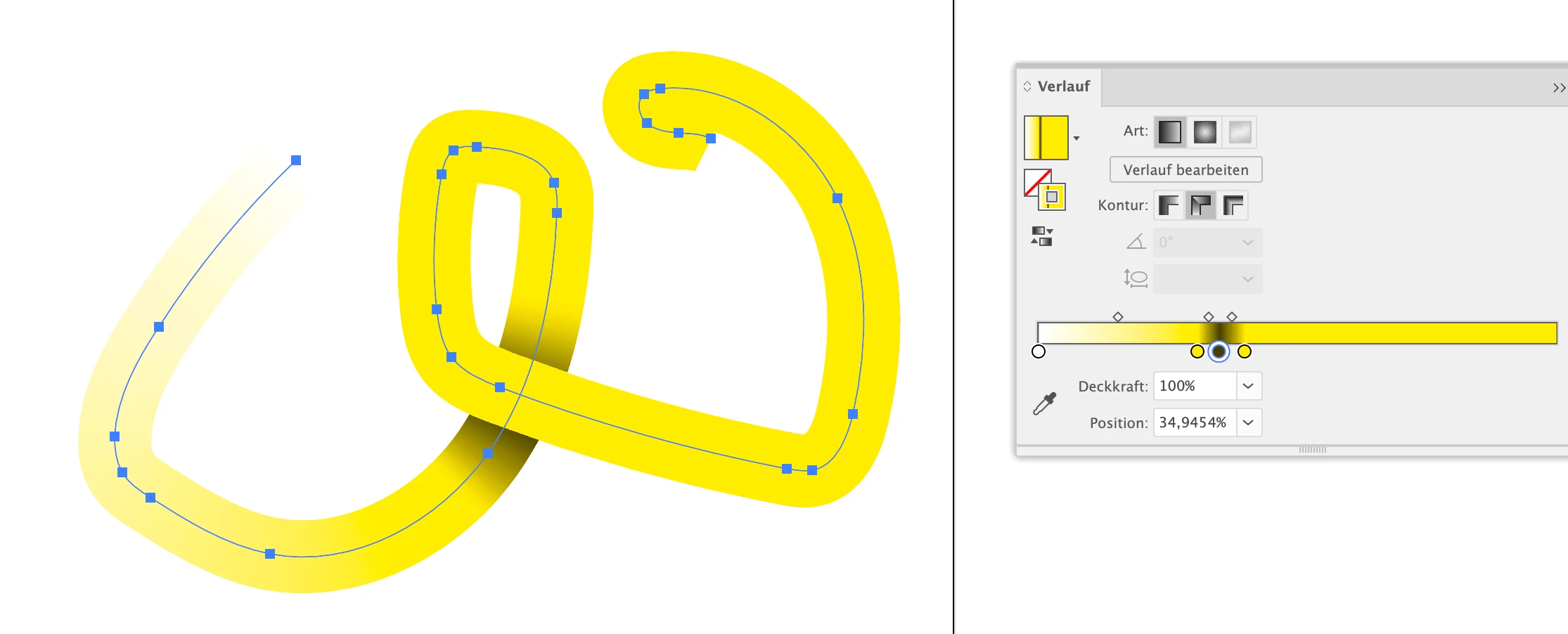Select the freeform gradient type icon
1568x634 pixels.
pos(1240,132)
